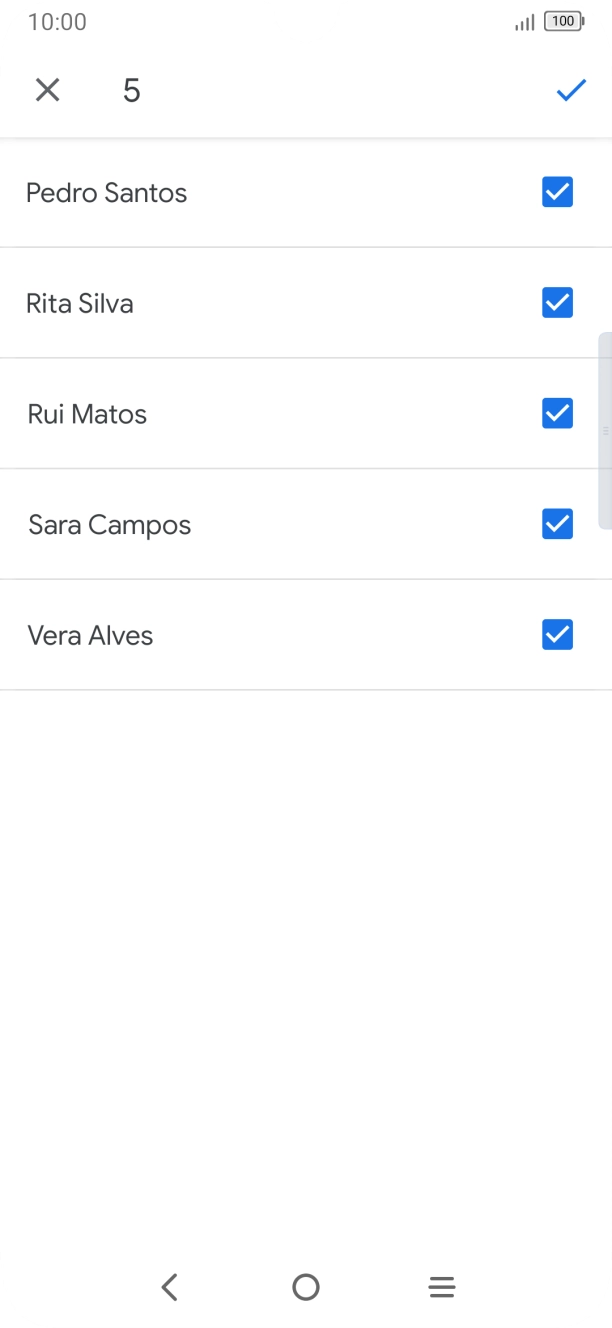The image size is (612, 1328).
Task: Tap the selection counter showing 5
Action: pos(130,90)
